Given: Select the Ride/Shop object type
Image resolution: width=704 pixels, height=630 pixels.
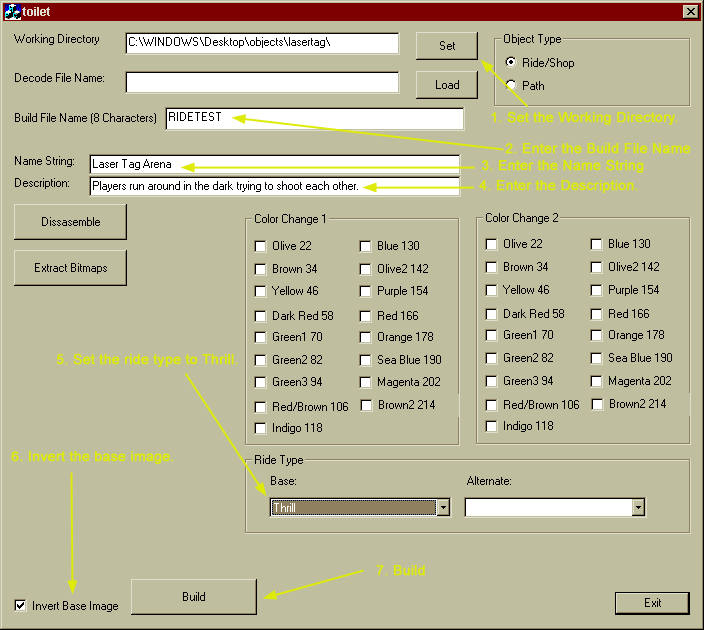Looking at the screenshot, I should pos(510,62).
